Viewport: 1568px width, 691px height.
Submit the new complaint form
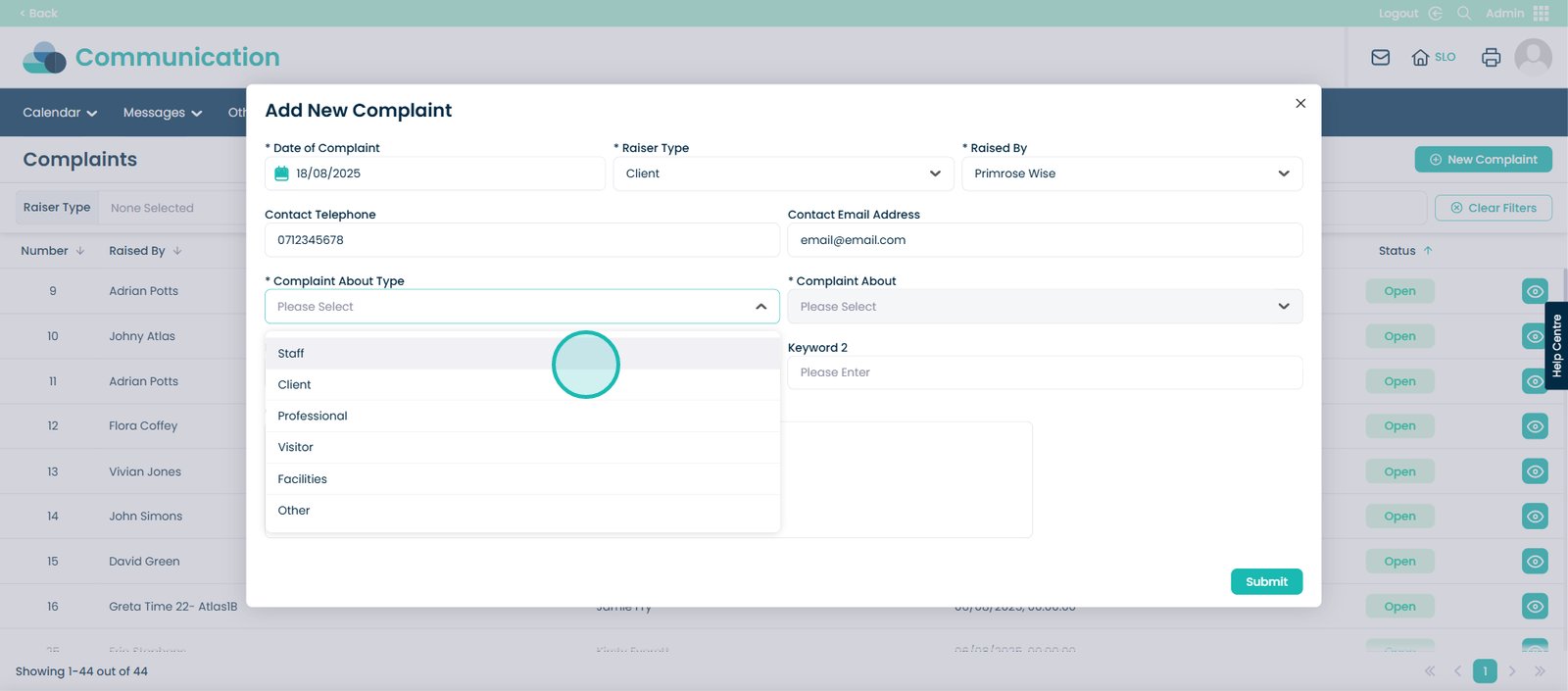[1266, 582]
